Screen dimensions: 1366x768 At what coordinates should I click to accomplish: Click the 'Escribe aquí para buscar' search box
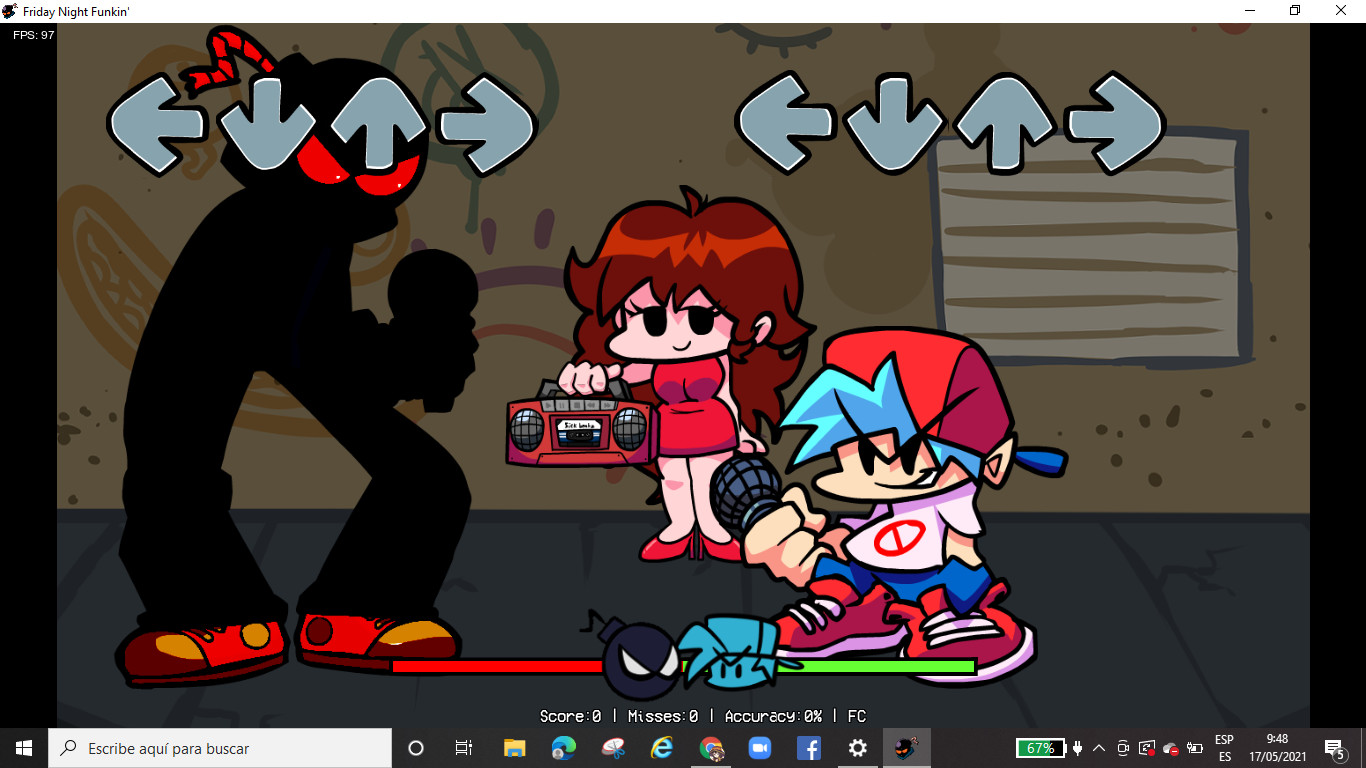tap(220, 748)
